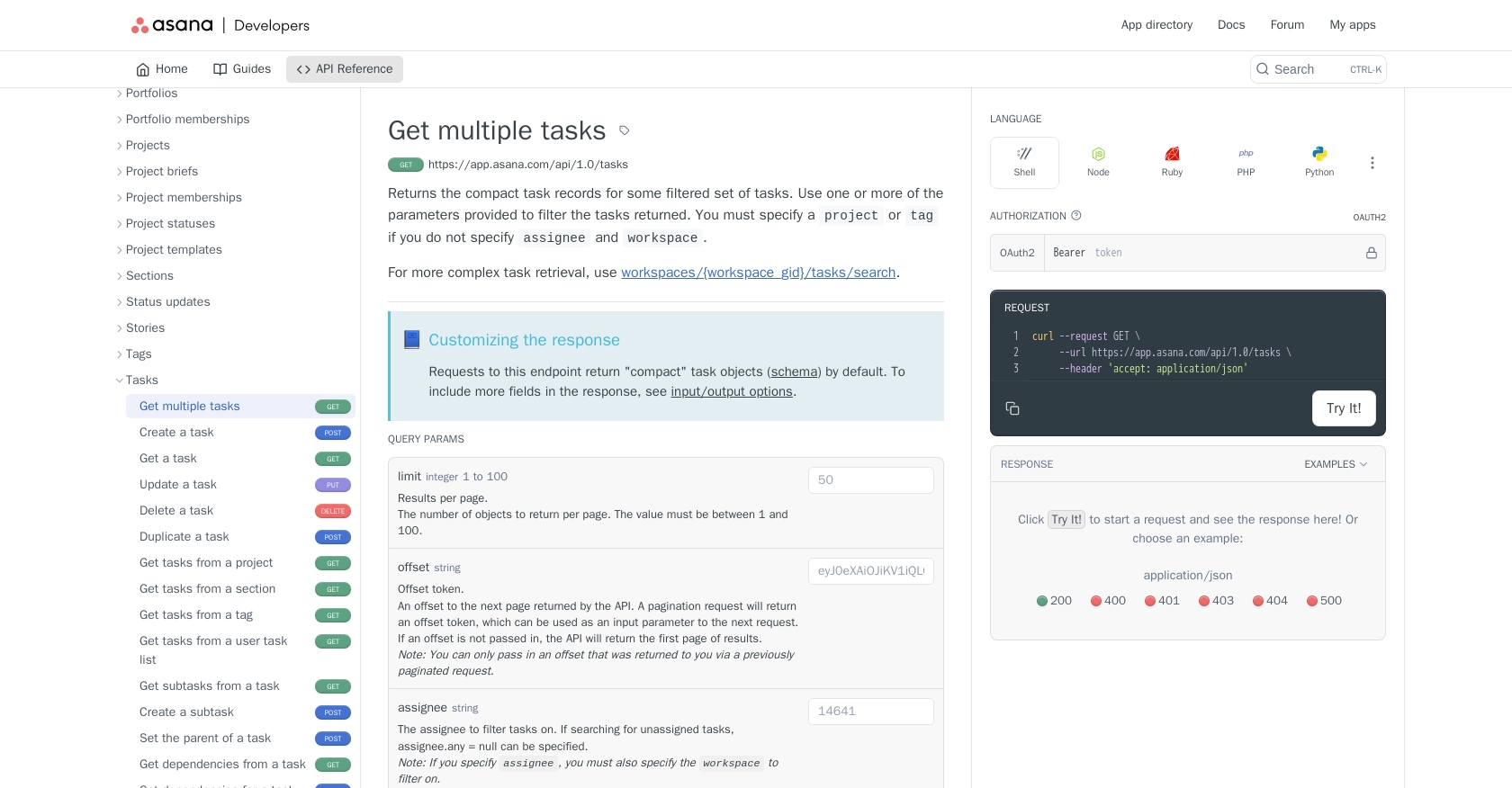Open the Examples dropdown
The height and width of the screenshot is (788, 1512).
1336,464
